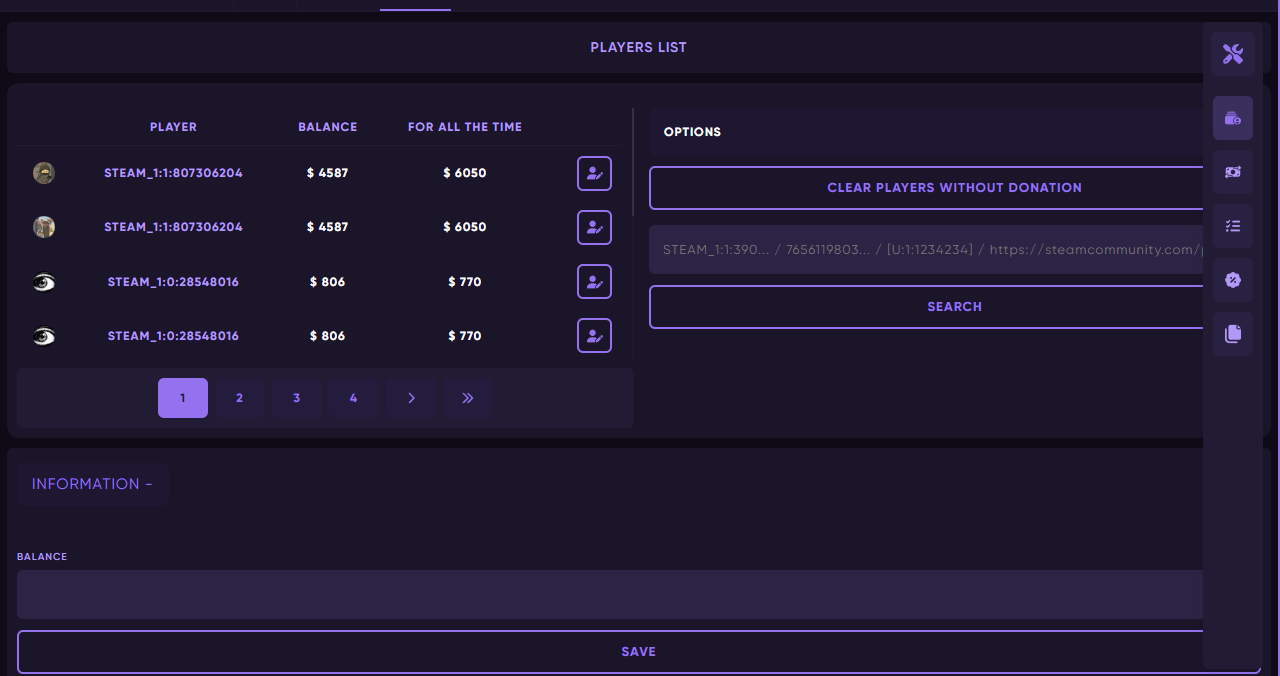The height and width of the screenshot is (676, 1280).
Task: Click the checklist icon in sidebar
Action: 1232,226
